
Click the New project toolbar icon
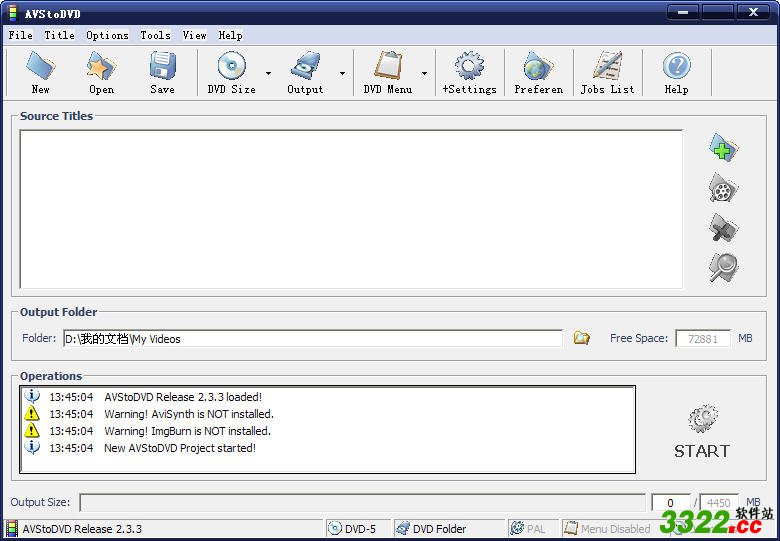[x=40, y=66]
